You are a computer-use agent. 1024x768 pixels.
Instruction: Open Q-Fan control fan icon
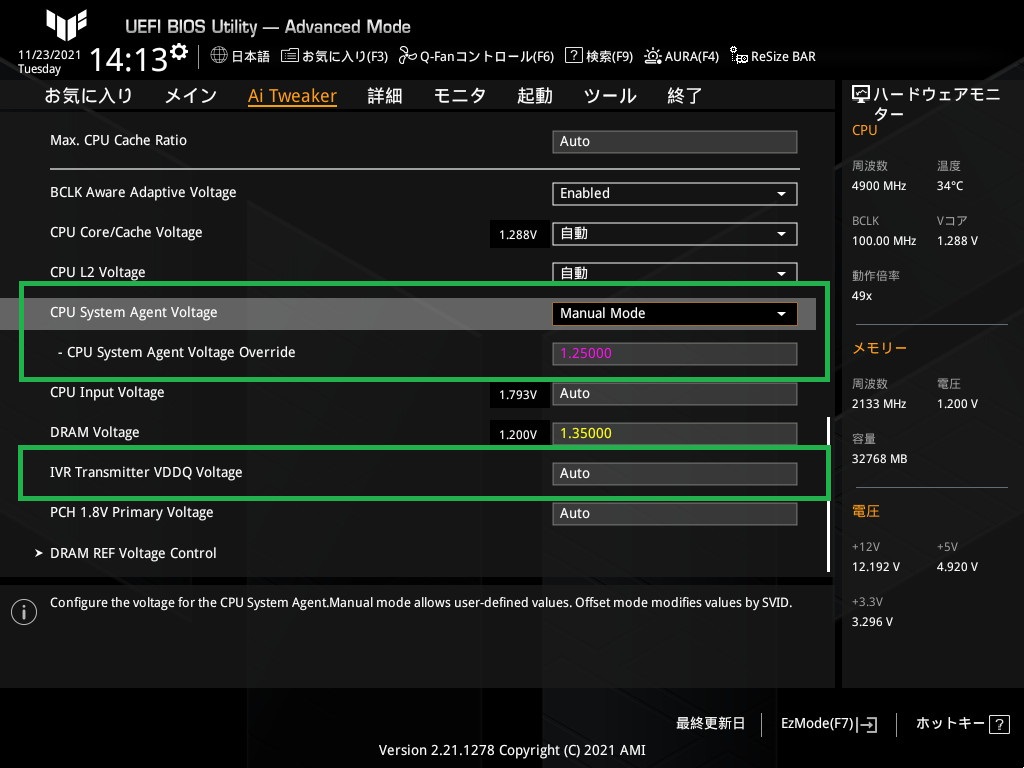coord(408,56)
